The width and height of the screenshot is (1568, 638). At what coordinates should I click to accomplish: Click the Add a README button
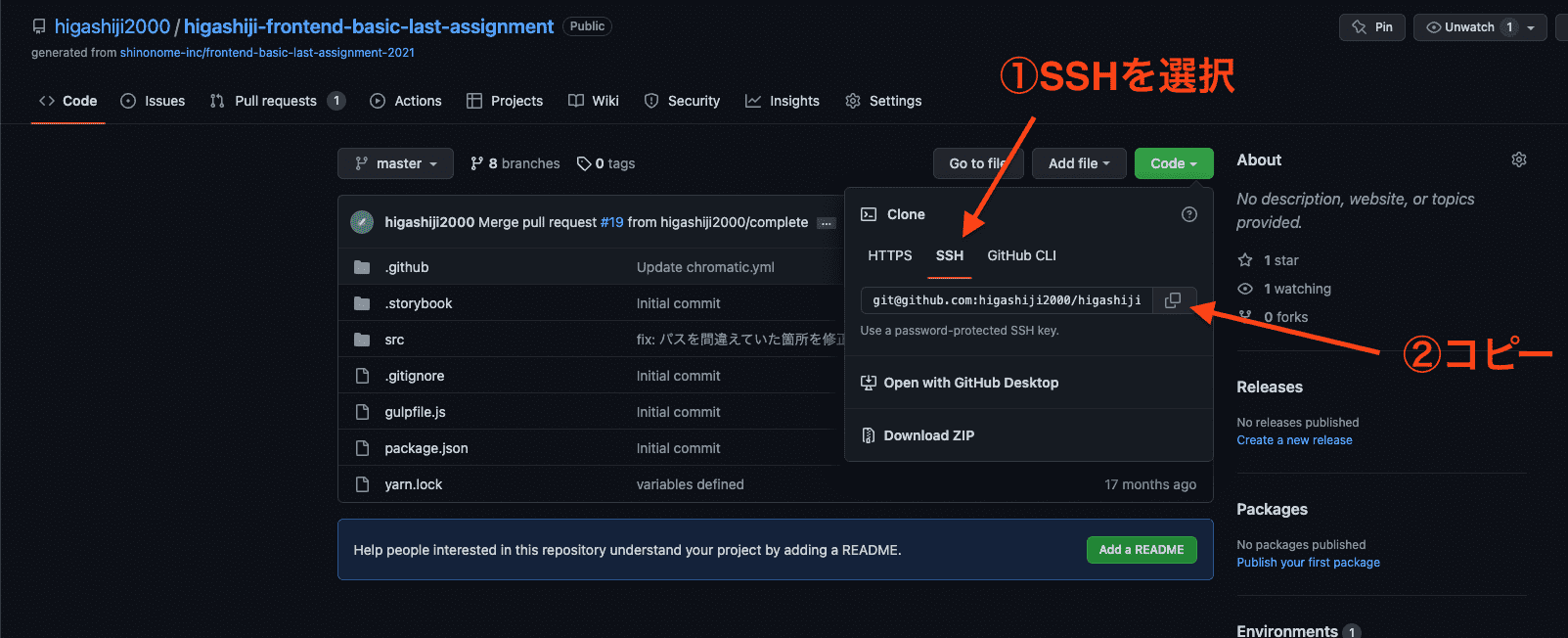[x=1142, y=550]
